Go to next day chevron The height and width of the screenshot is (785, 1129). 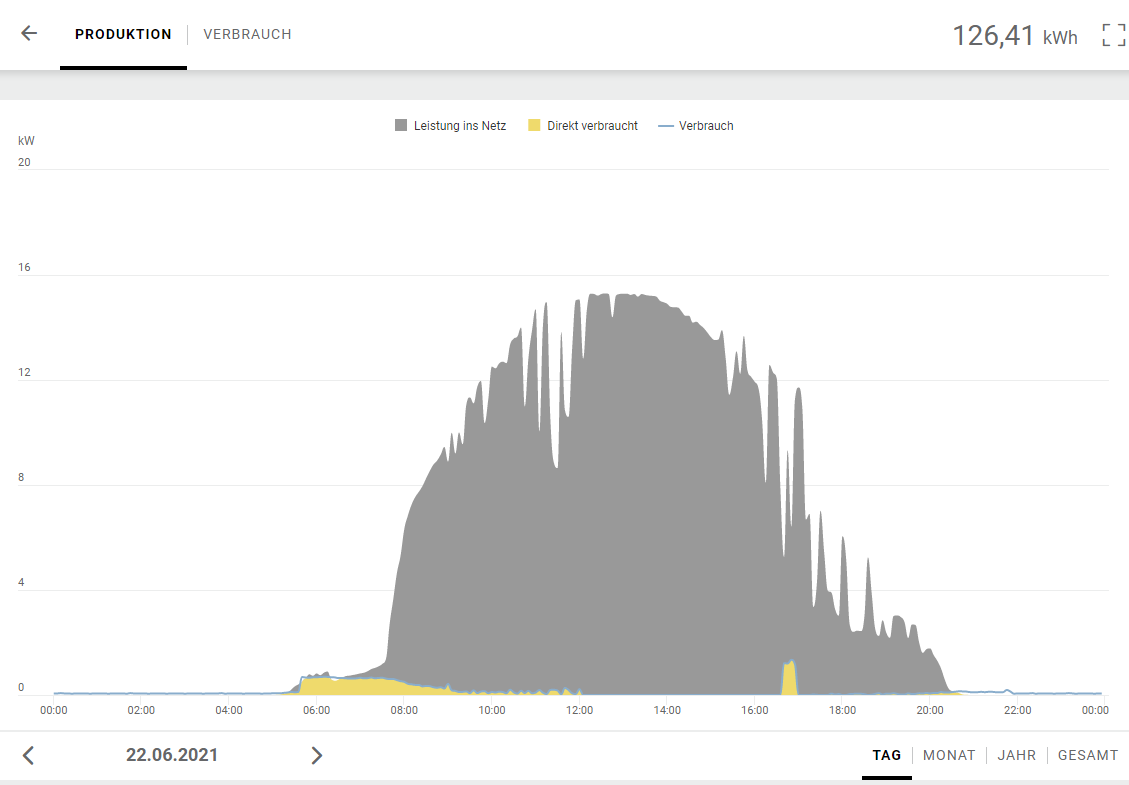pos(316,755)
